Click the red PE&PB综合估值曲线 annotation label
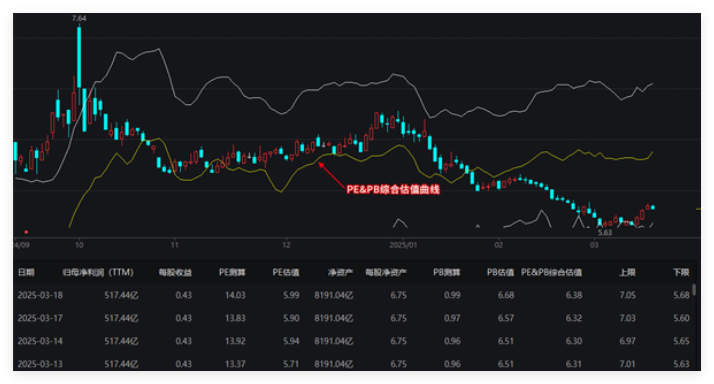The width and height of the screenshot is (714, 384). click(x=393, y=189)
